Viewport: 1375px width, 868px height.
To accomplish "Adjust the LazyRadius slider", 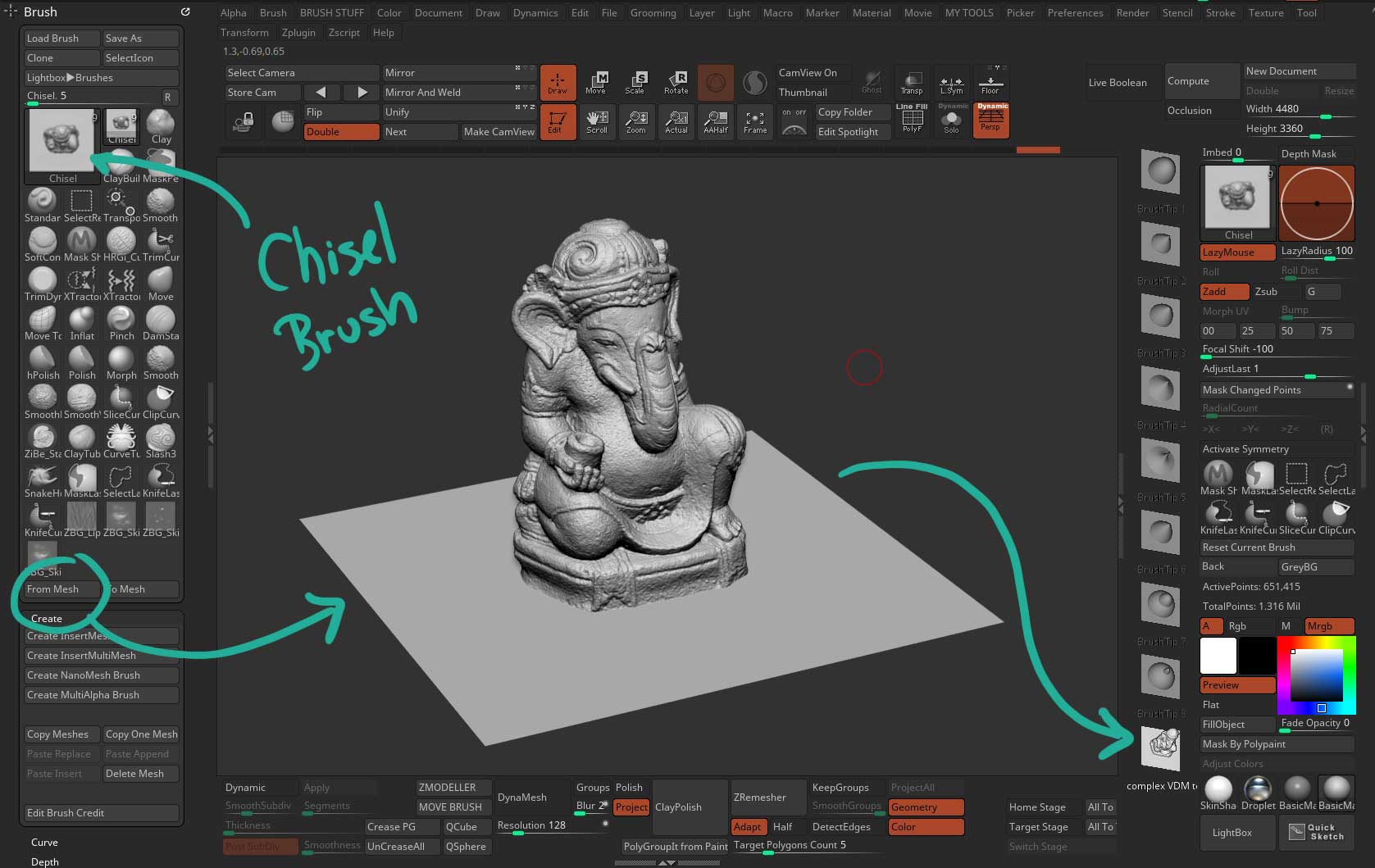I will pos(1318,252).
